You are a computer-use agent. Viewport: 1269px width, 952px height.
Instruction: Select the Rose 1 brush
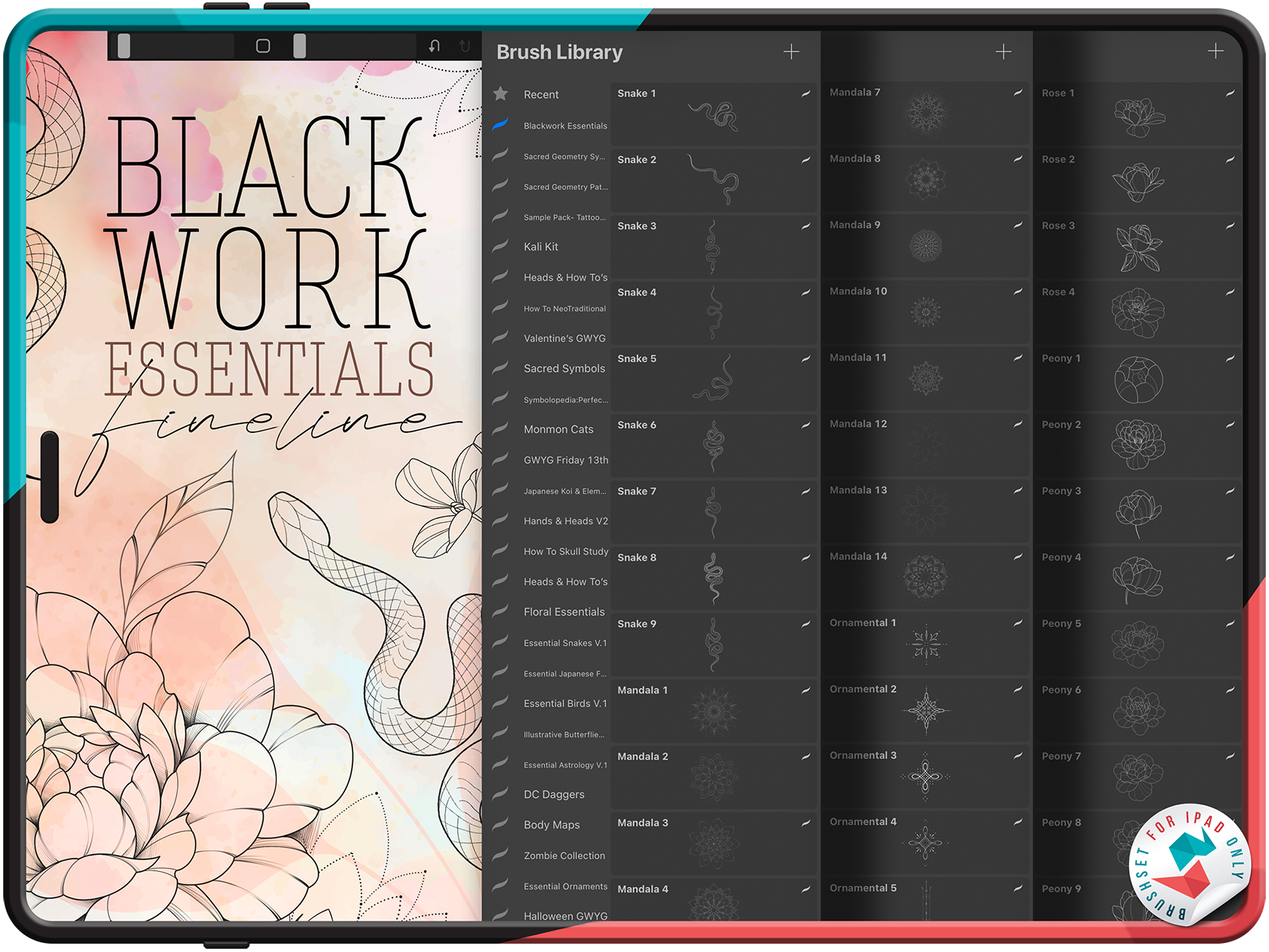[x=1138, y=114]
